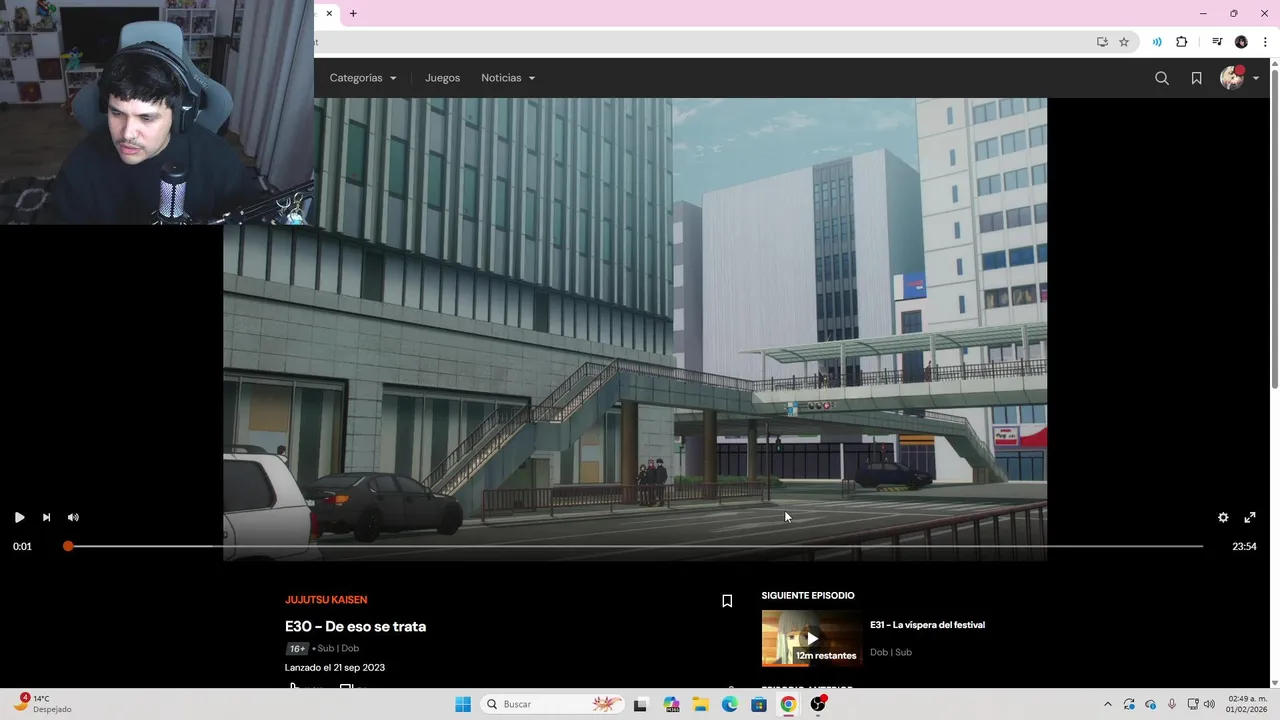Image resolution: width=1280 pixels, height=720 pixels.
Task: Seek on the video progress track
Action: pos(635,546)
